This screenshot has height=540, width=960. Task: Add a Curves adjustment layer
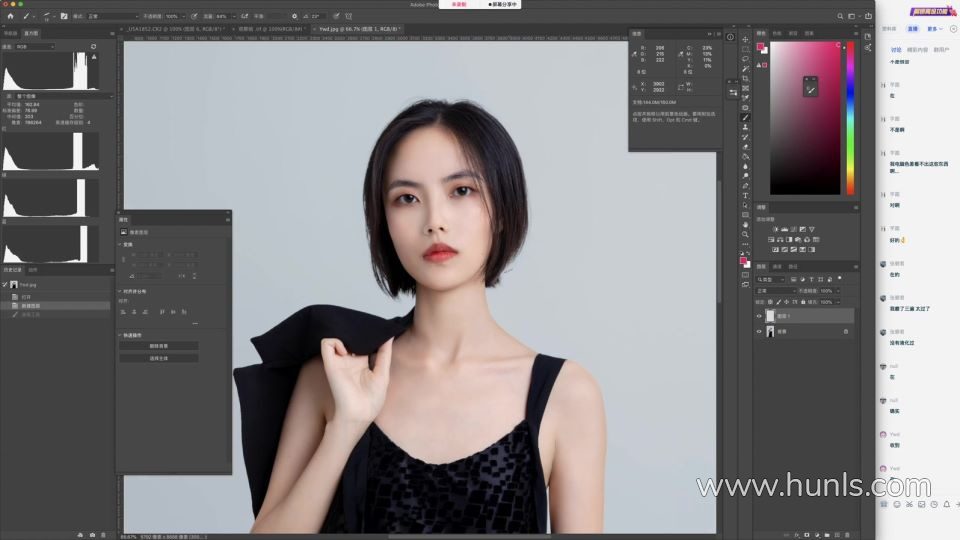click(793, 230)
